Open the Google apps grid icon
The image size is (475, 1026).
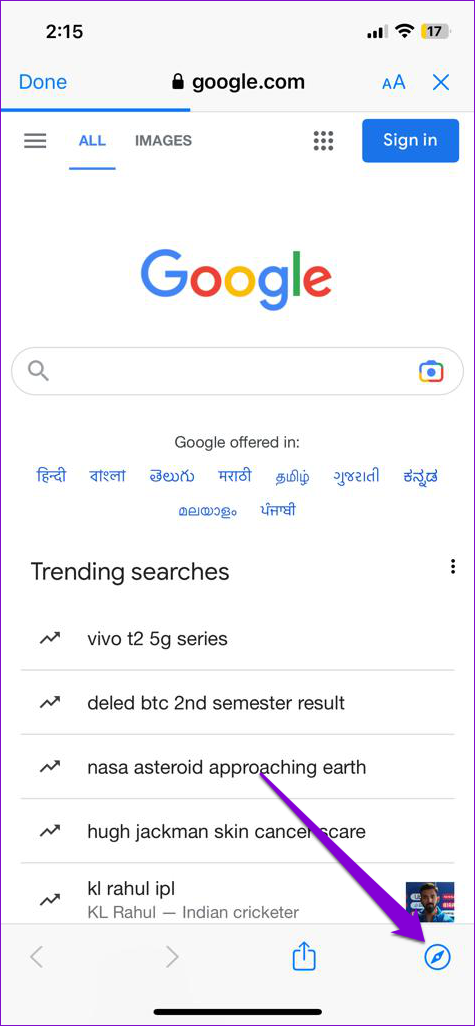[323, 140]
